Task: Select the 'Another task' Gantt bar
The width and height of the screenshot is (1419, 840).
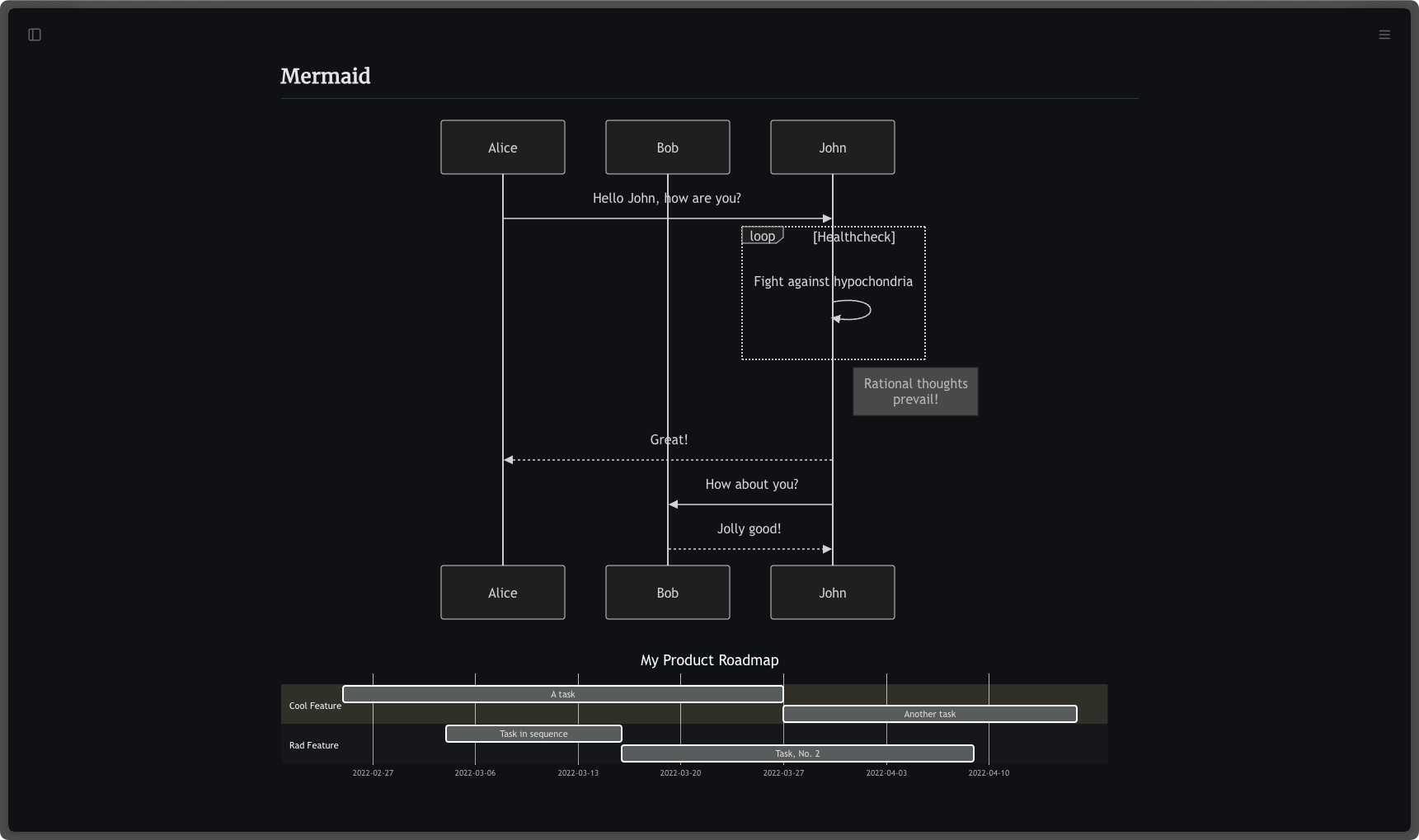Action: (929, 714)
